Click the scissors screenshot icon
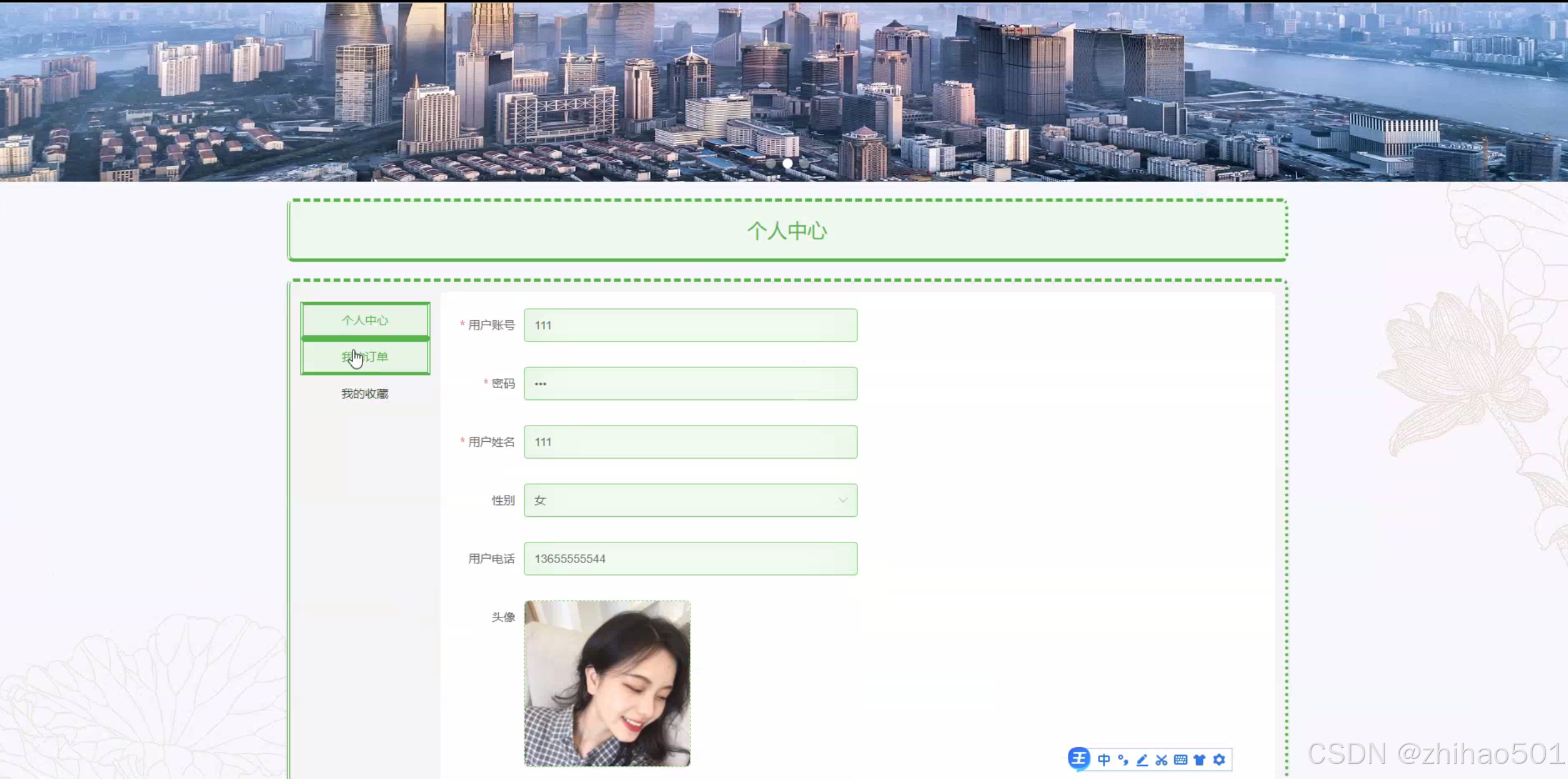 1162,760
